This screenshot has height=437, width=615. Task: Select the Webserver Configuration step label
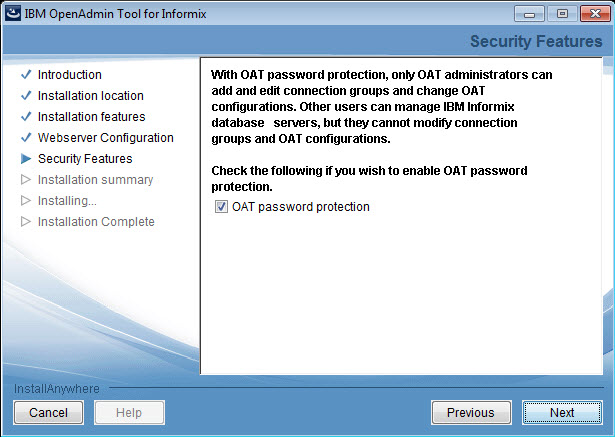[106, 138]
